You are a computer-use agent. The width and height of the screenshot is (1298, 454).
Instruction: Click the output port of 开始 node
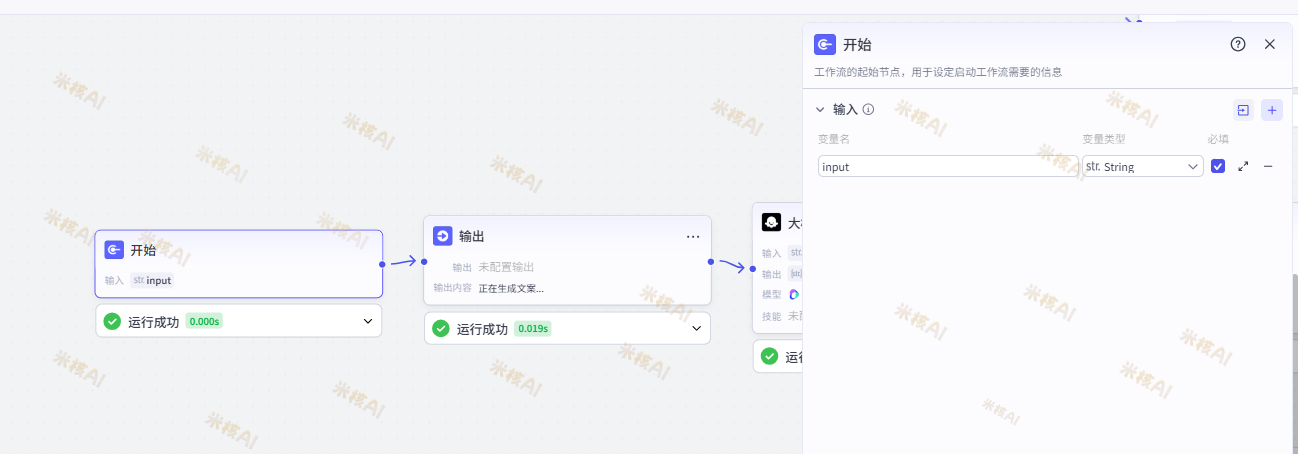click(382, 264)
